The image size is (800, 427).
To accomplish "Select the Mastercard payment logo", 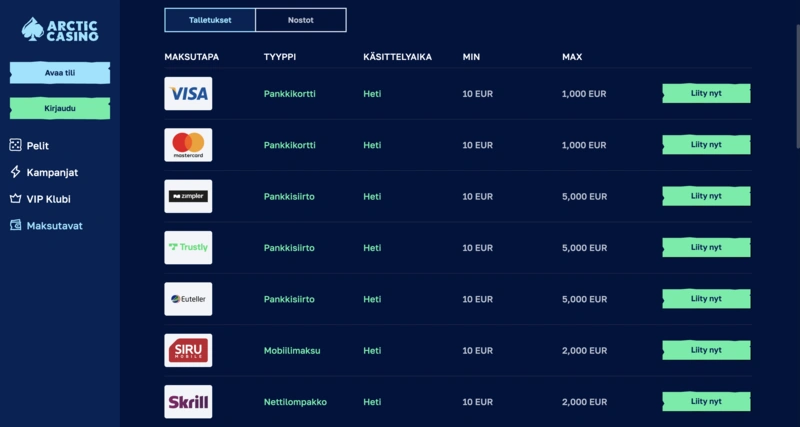I will click(188, 145).
